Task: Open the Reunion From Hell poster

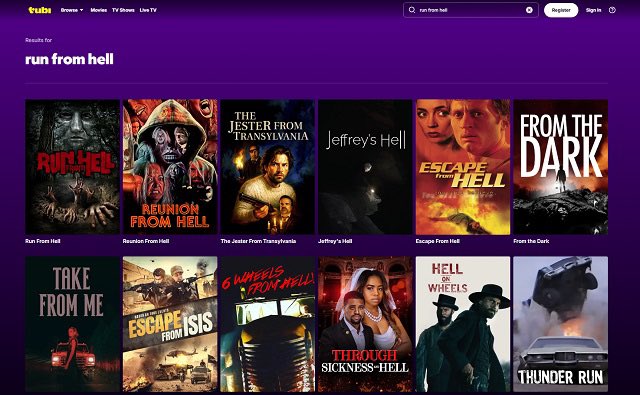Action: [x=170, y=167]
